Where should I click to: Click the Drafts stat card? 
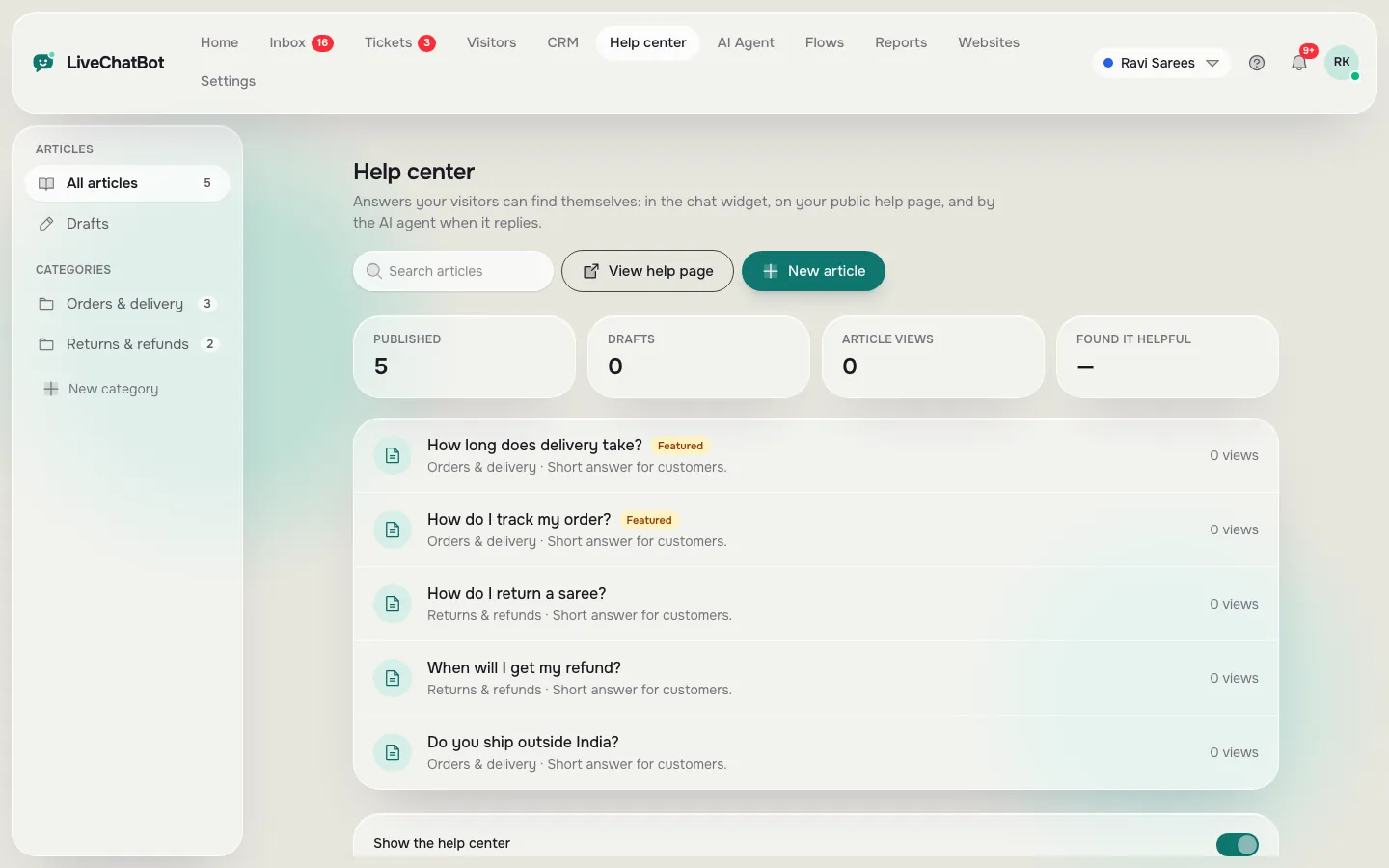click(698, 357)
